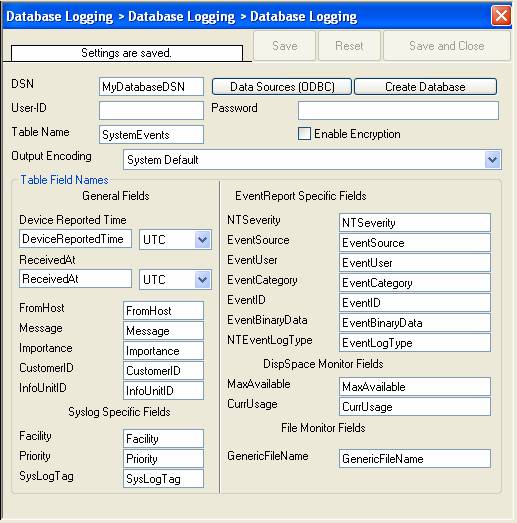The height and width of the screenshot is (523, 517).
Task: Expand Device Reported Time UTC dropdown
Action: [x=203, y=239]
